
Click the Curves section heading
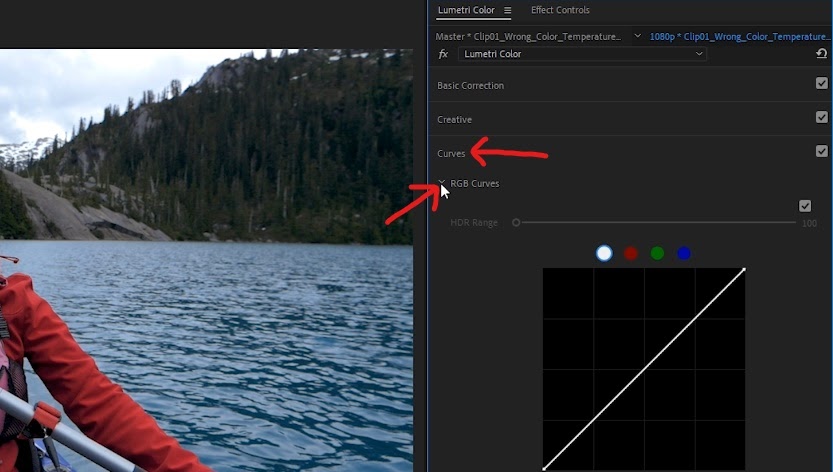pyautogui.click(x=451, y=154)
